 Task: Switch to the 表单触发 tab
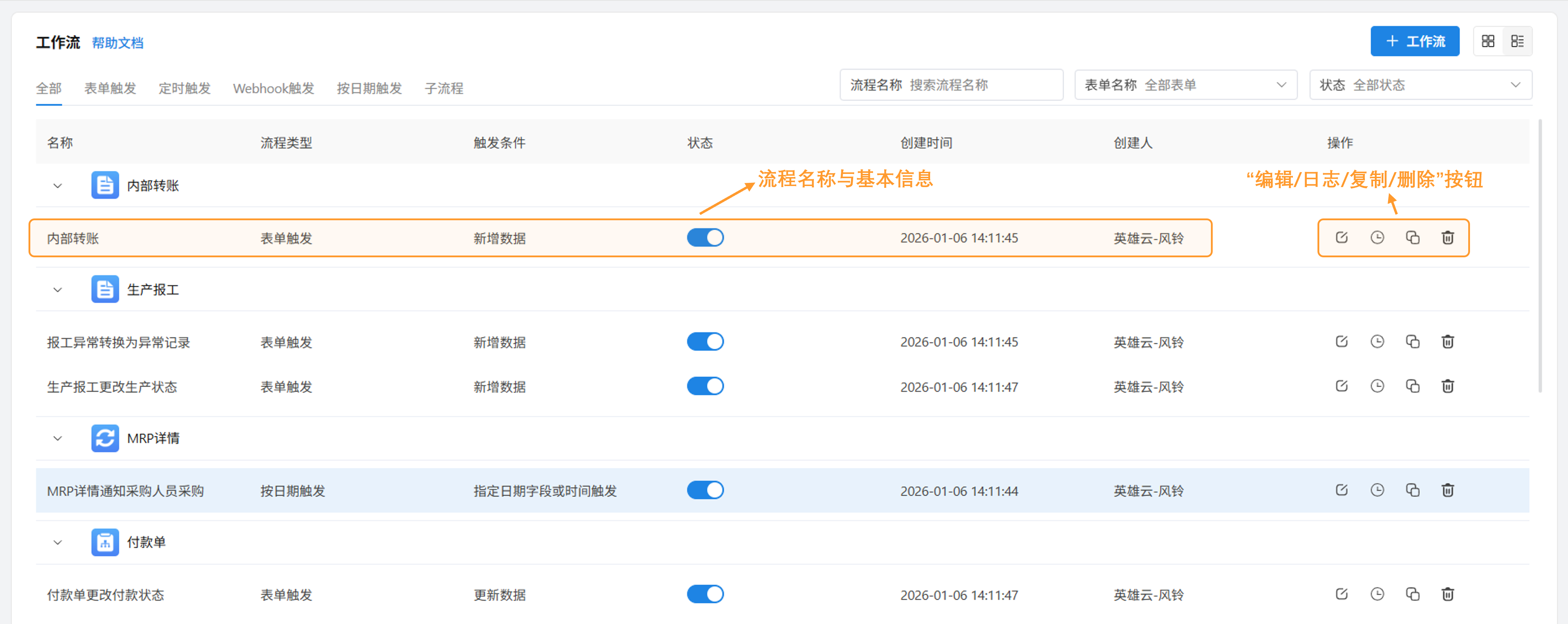click(x=110, y=88)
